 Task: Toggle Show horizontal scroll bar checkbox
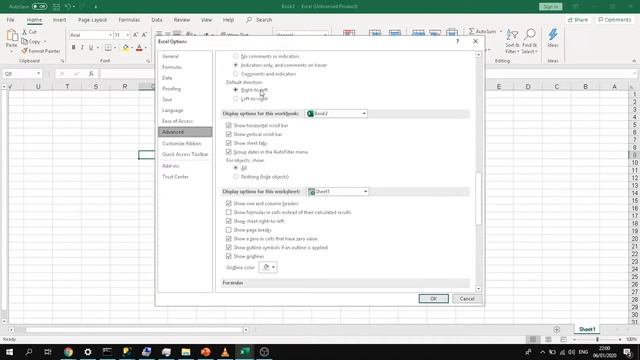point(229,125)
